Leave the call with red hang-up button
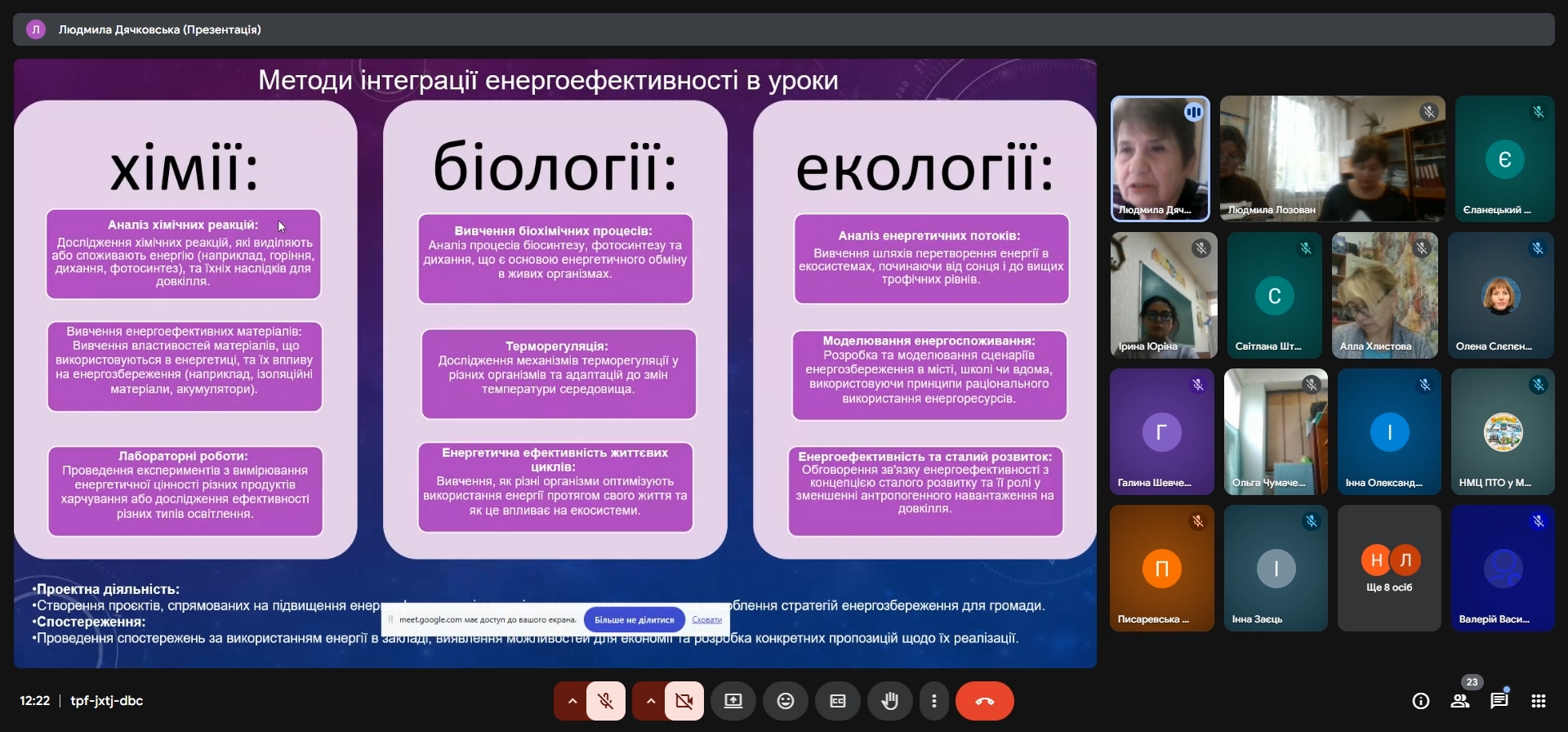Screen dimensions: 1568x732 [x=984, y=701]
